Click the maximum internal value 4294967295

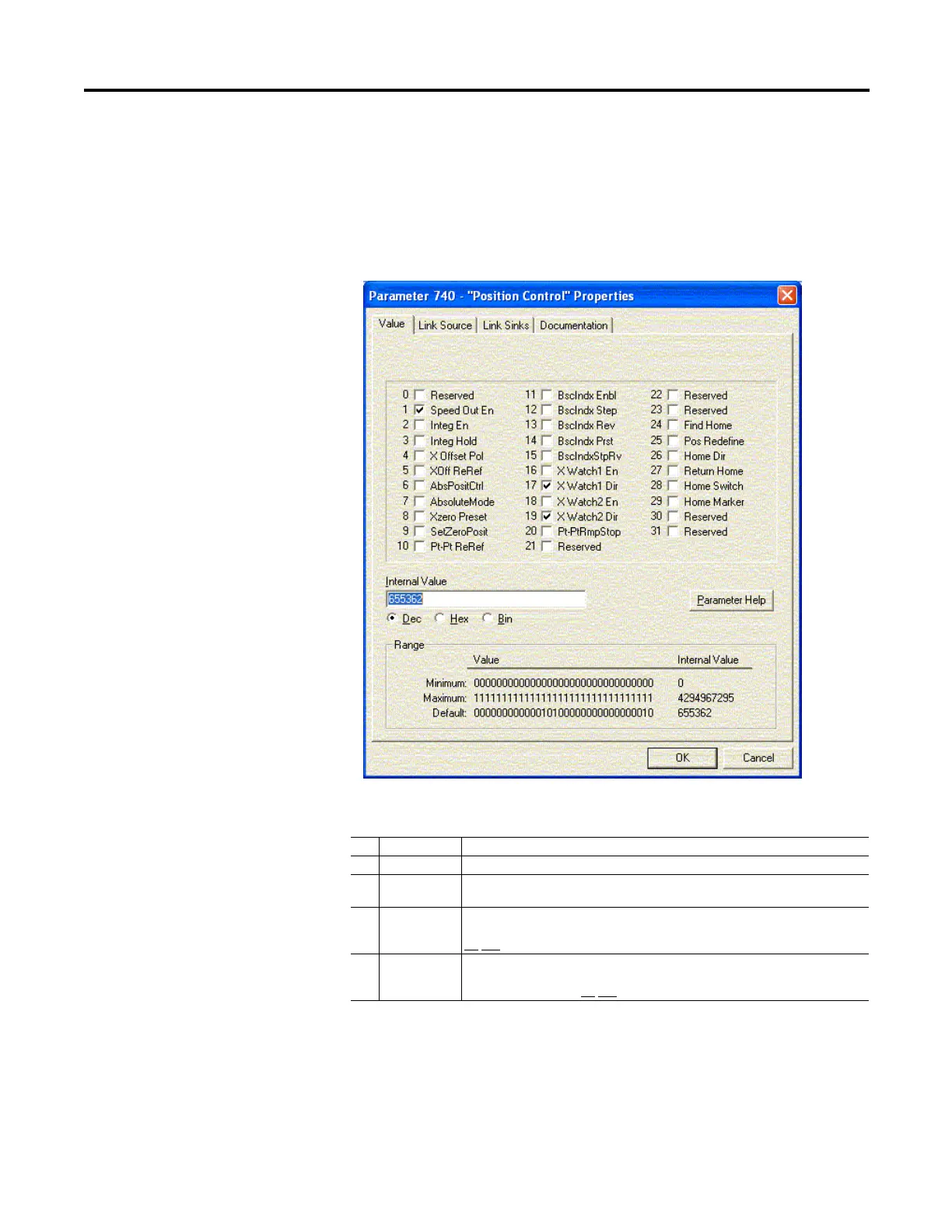tap(705, 698)
